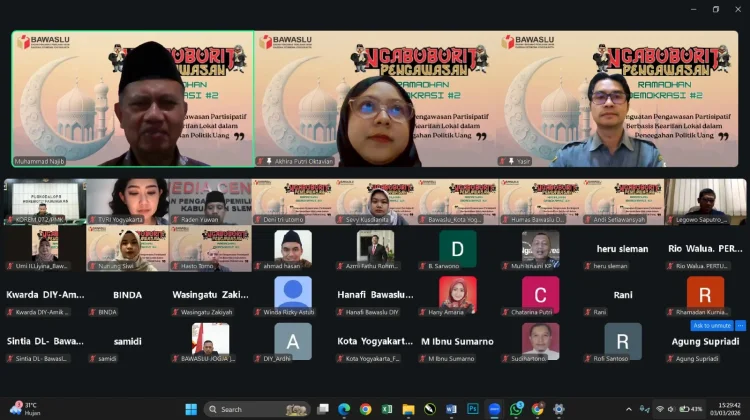Click the black and yellow round taskbar icon
Image resolution: width=750 pixels, height=420 pixels.
point(430,409)
